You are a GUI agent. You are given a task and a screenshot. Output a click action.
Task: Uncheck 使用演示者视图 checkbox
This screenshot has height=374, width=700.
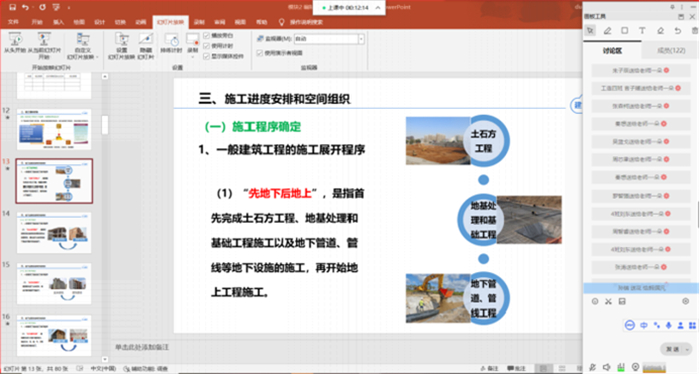[259, 53]
